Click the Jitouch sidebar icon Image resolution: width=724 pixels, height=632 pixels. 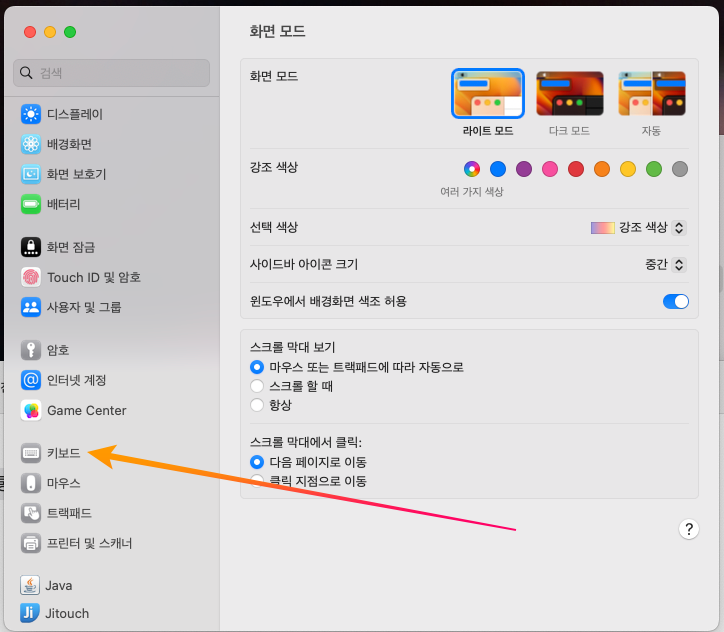(30, 613)
